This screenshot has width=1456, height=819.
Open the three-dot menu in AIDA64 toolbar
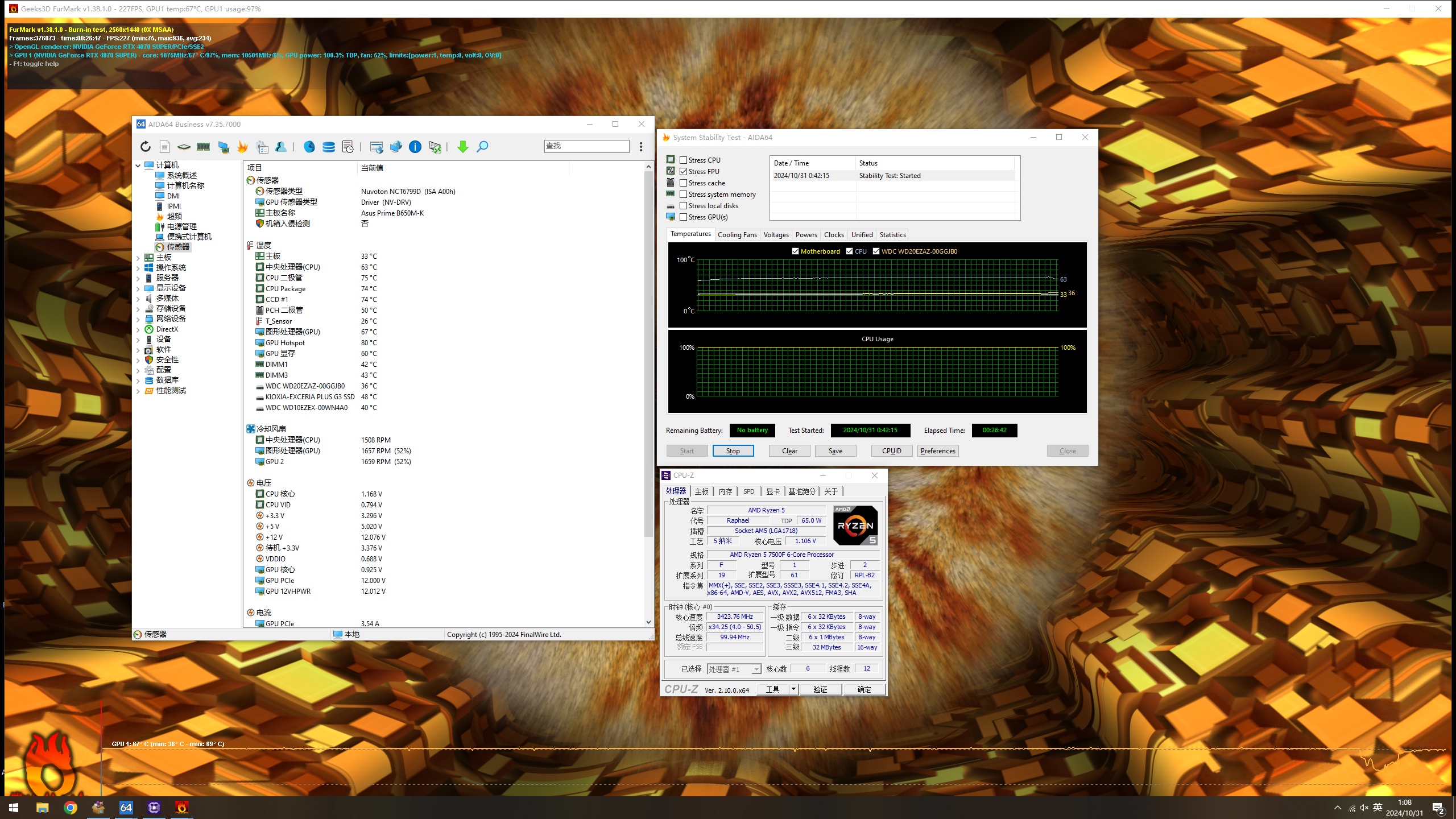[641, 147]
